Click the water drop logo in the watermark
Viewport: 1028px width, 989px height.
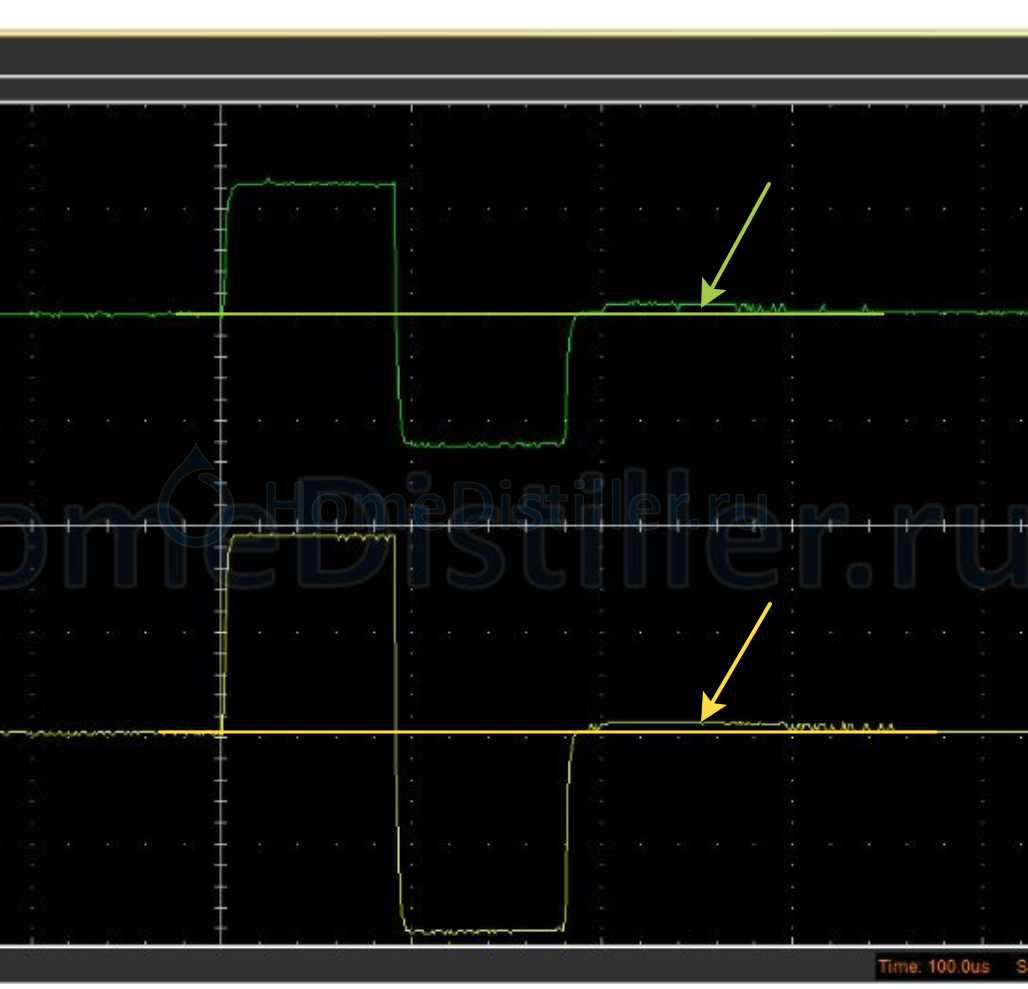[196, 497]
